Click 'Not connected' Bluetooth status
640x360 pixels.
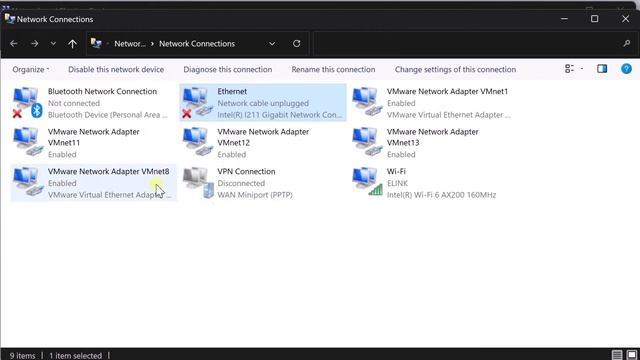73,103
